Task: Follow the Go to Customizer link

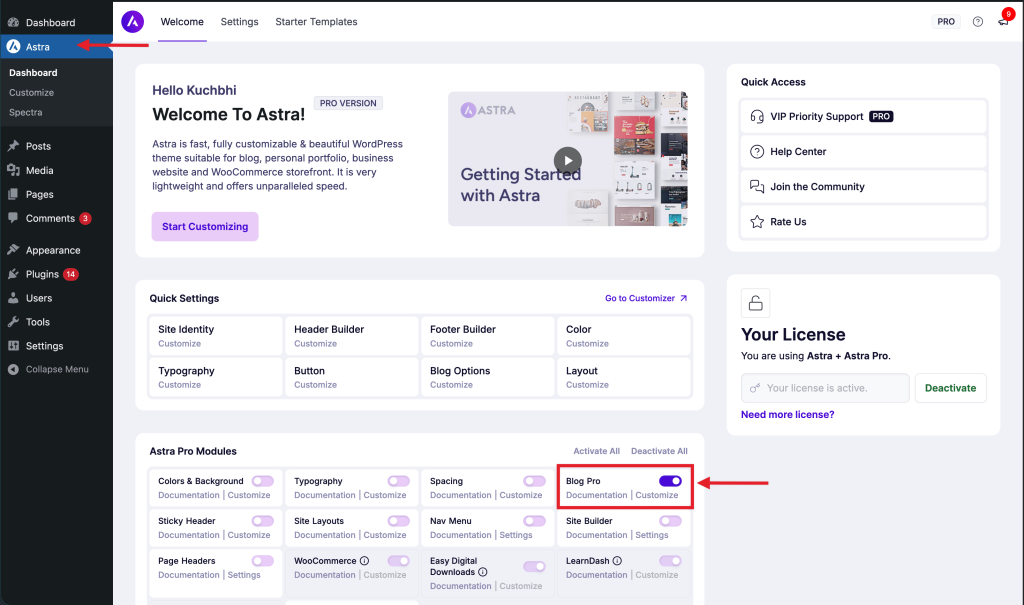Action: (646, 298)
